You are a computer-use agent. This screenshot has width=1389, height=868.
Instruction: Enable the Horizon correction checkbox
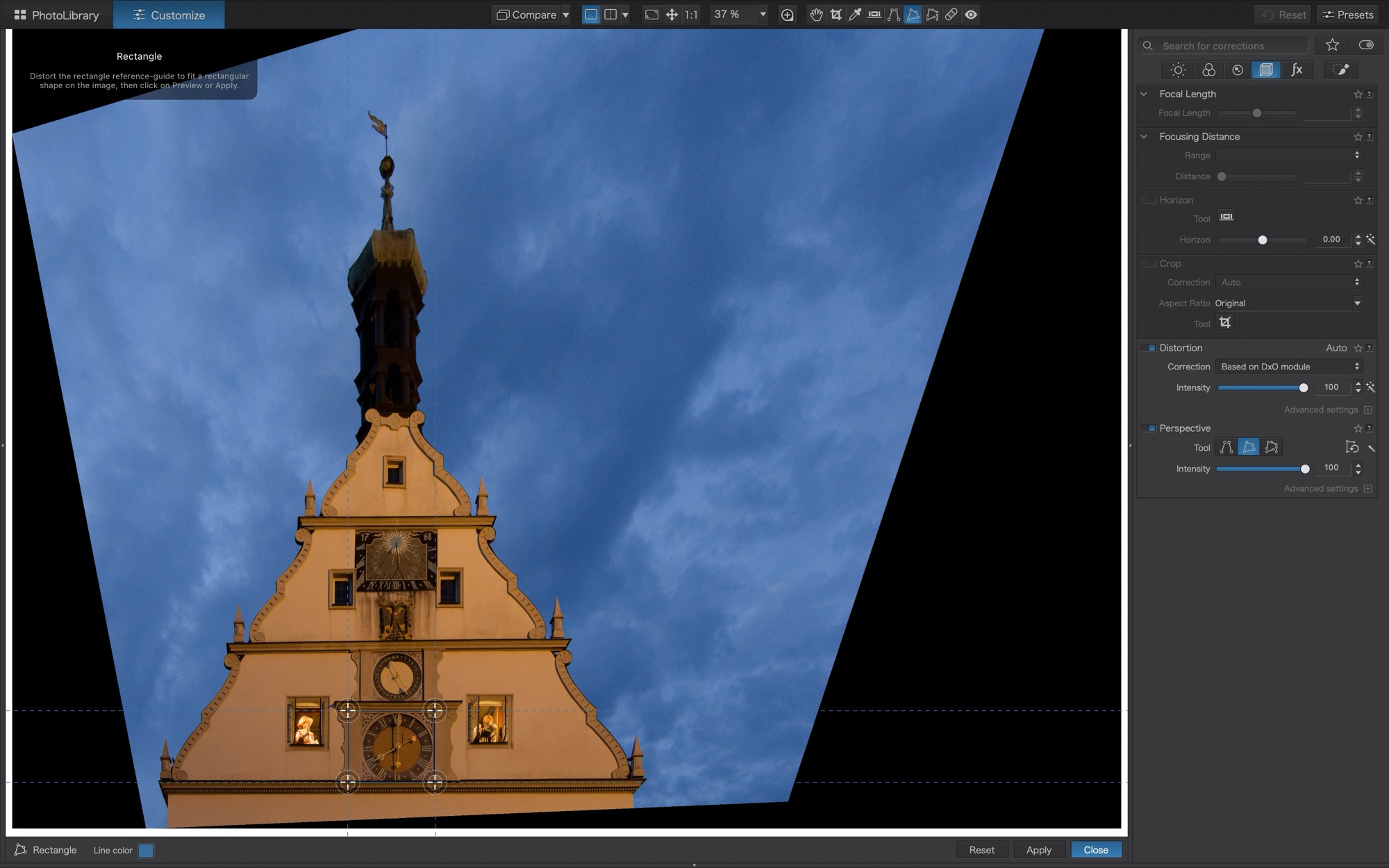click(x=1148, y=200)
